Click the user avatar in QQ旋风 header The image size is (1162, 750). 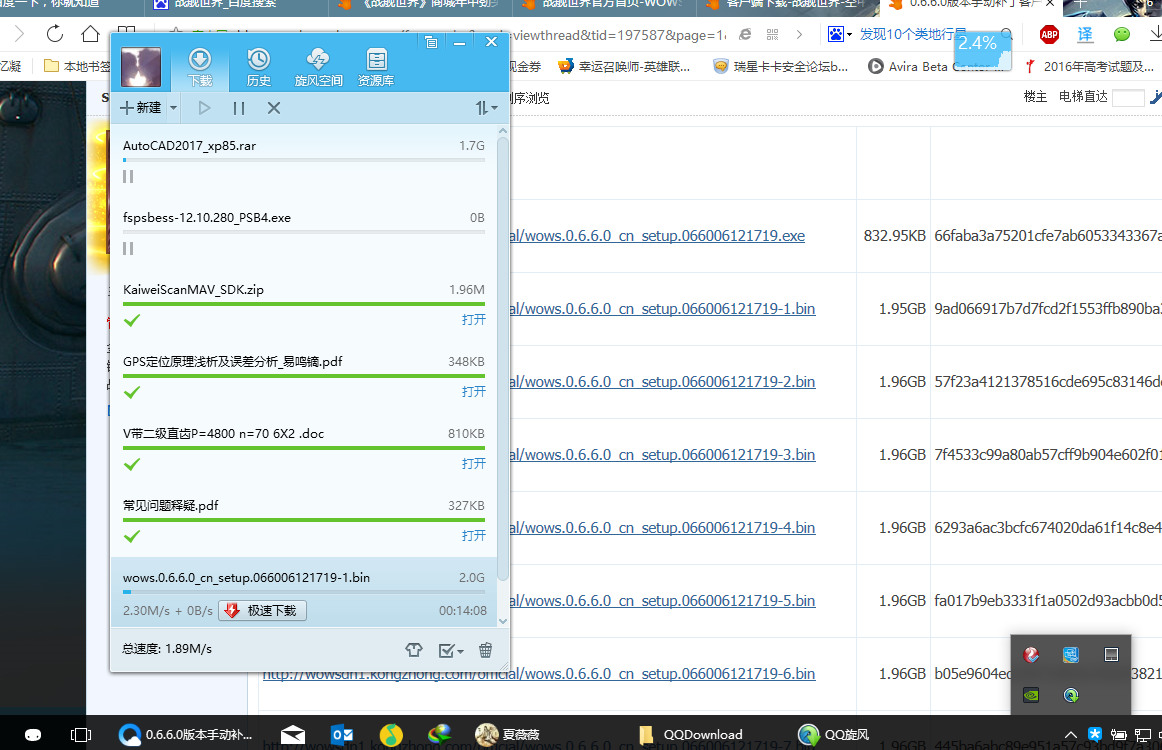pyautogui.click(x=141, y=67)
